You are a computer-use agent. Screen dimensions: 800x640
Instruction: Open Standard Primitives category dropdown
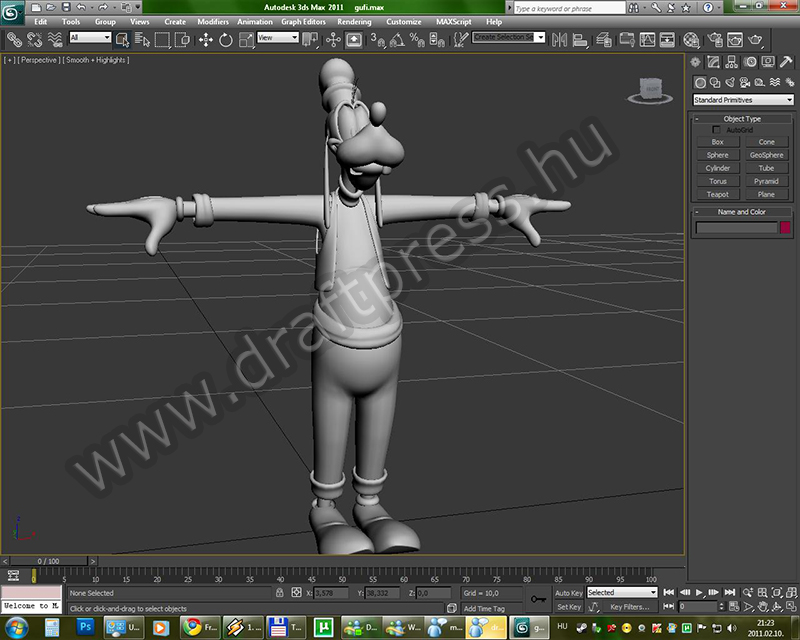coord(743,100)
